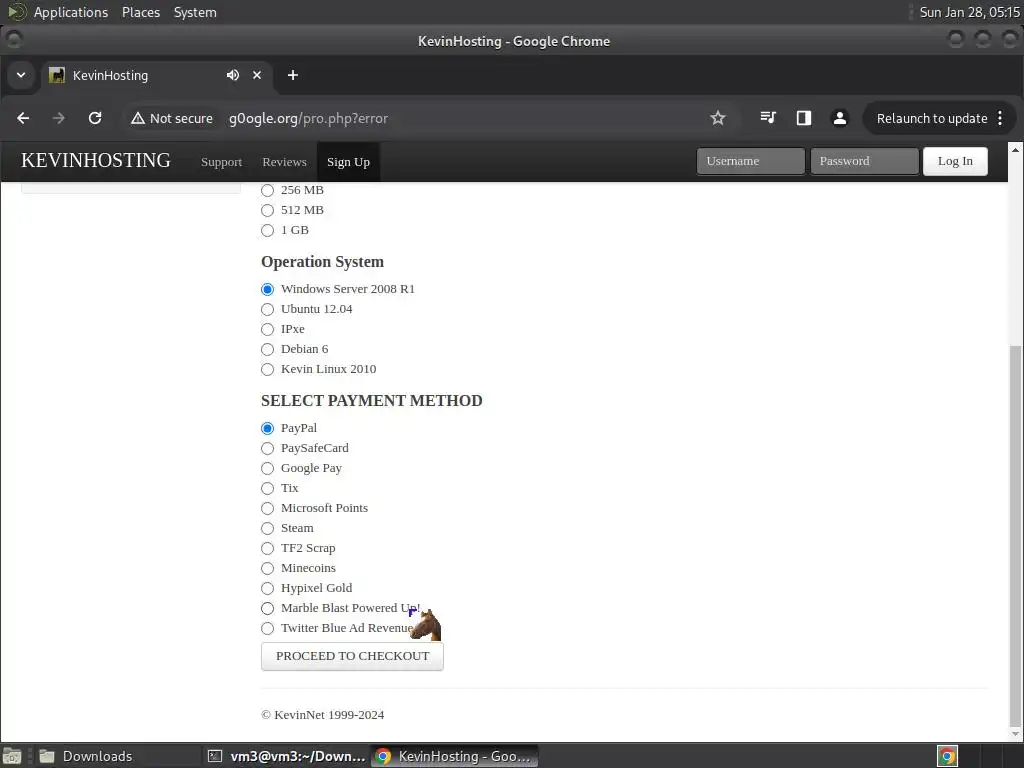1024x768 pixels.
Task: Choose PayPal payment method
Action: click(x=267, y=428)
